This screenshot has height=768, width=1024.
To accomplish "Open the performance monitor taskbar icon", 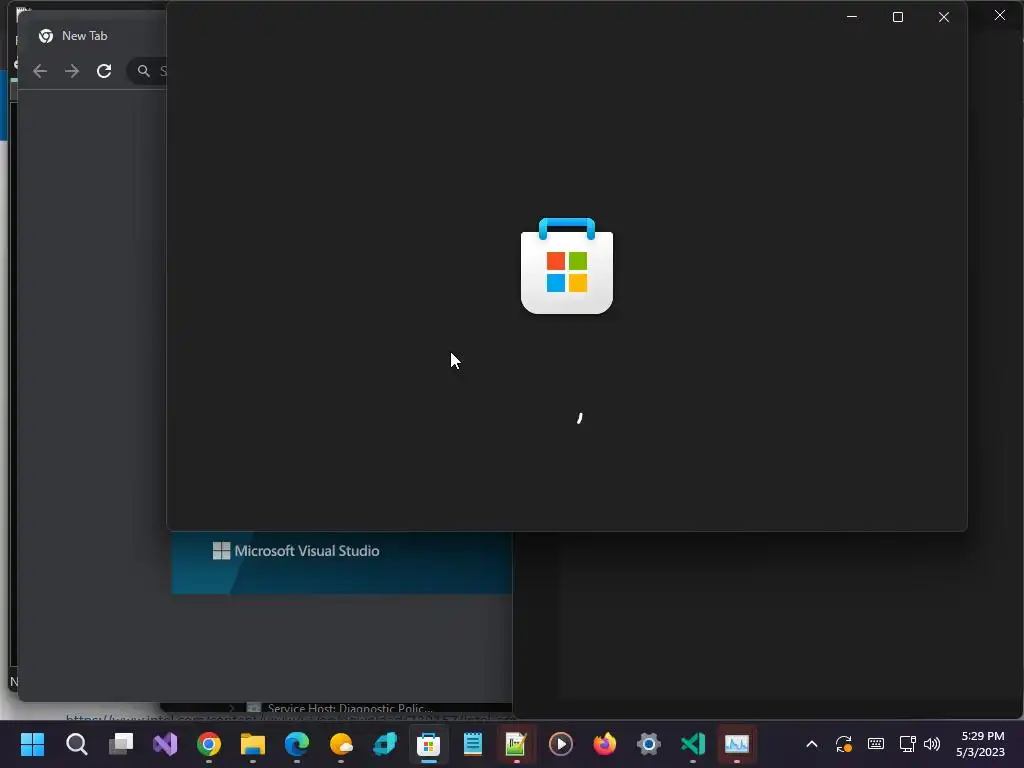I will (737, 744).
